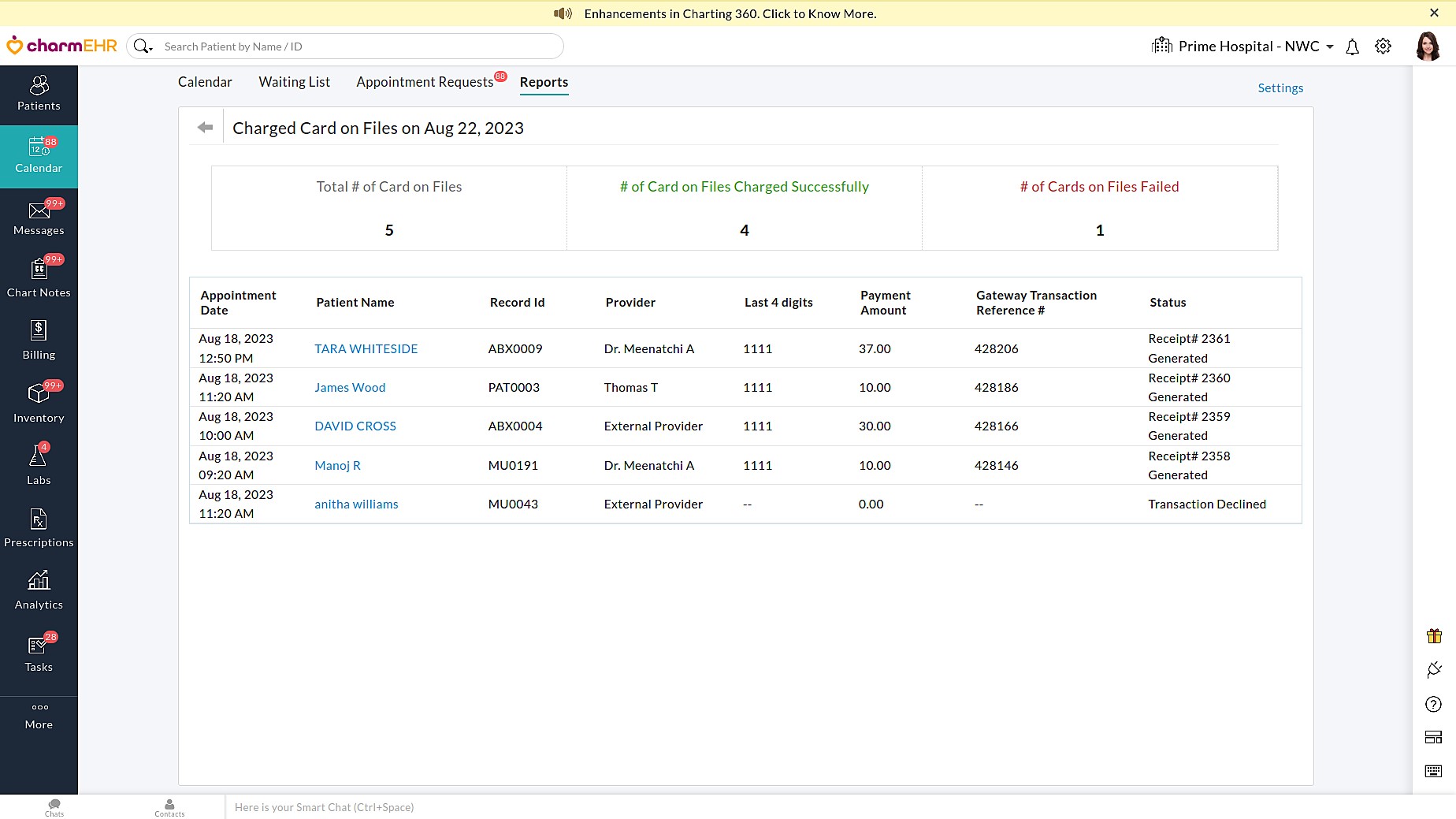
Task: Open patient record for TARA WHITESIDE
Action: (366, 348)
